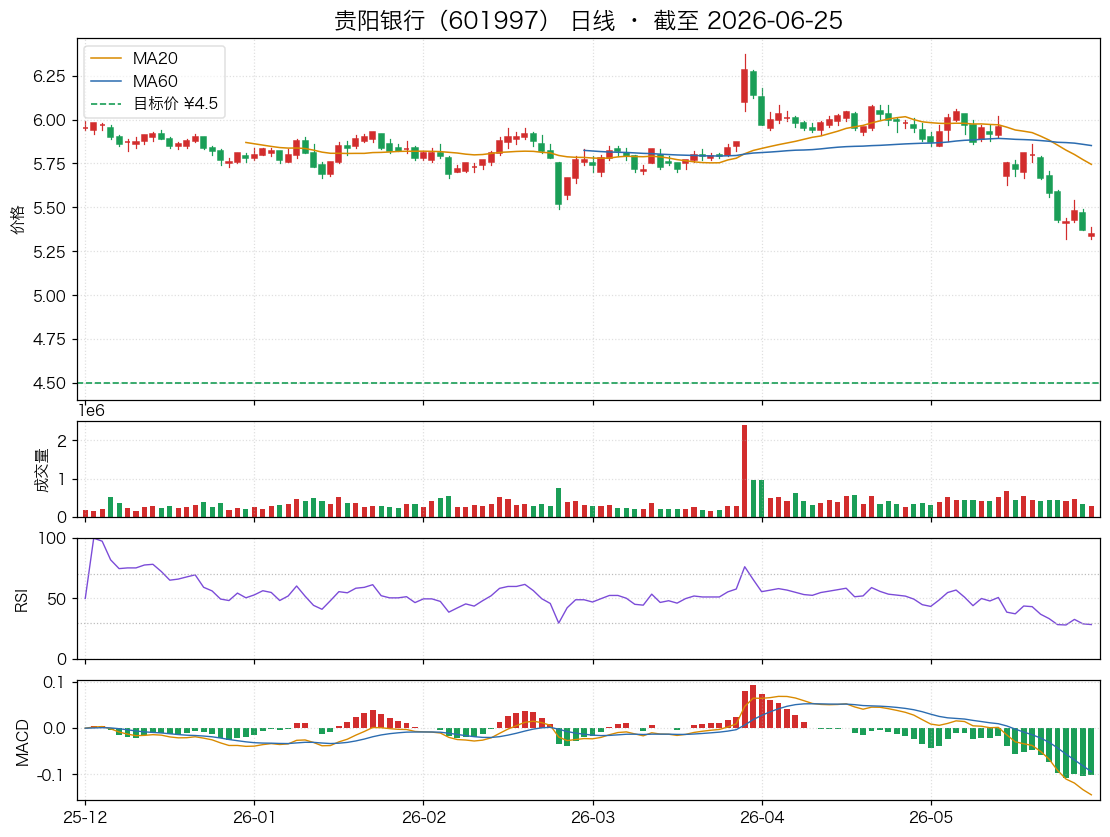Screen dimensions: 1110x837
Task: Click the 5.25 price tick label
Action: [x=49, y=252]
